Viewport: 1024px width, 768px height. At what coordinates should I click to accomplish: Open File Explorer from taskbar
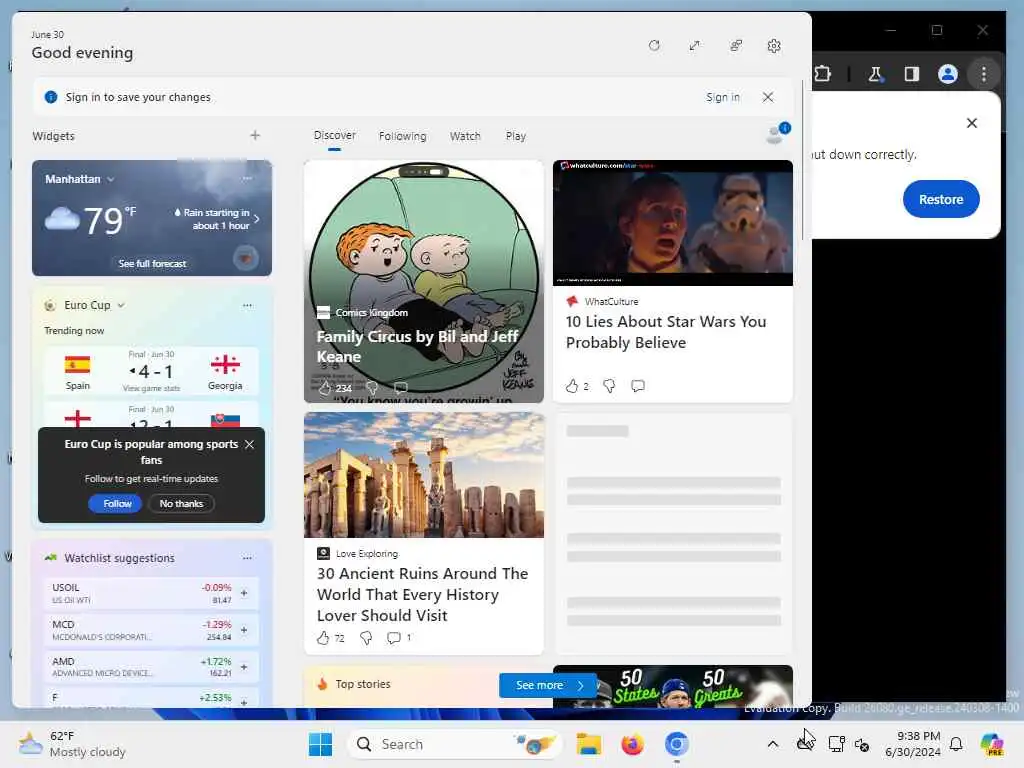(588, 744)
